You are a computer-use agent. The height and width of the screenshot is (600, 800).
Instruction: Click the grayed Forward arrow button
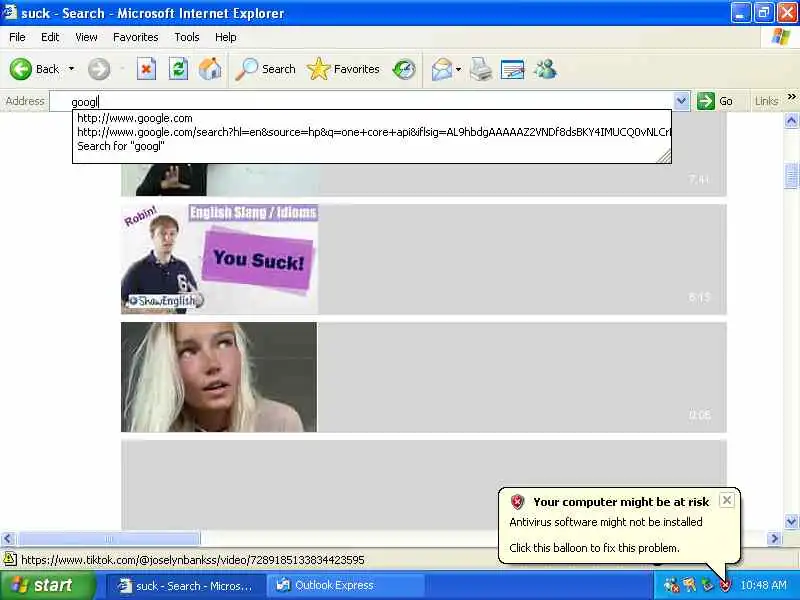[x=99, y=69]
